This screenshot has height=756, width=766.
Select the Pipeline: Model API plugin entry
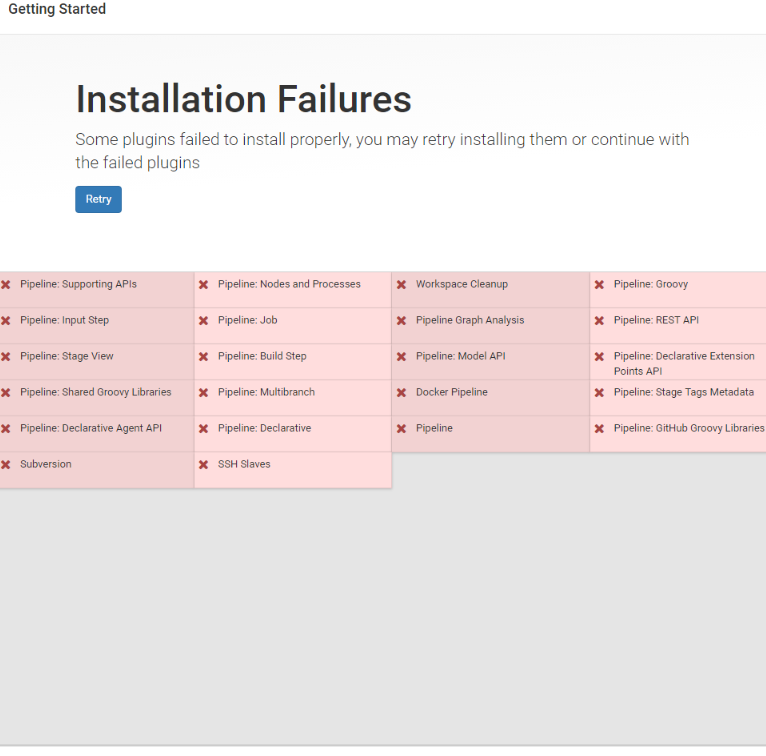pyautogui.click(x=460, y=357)
